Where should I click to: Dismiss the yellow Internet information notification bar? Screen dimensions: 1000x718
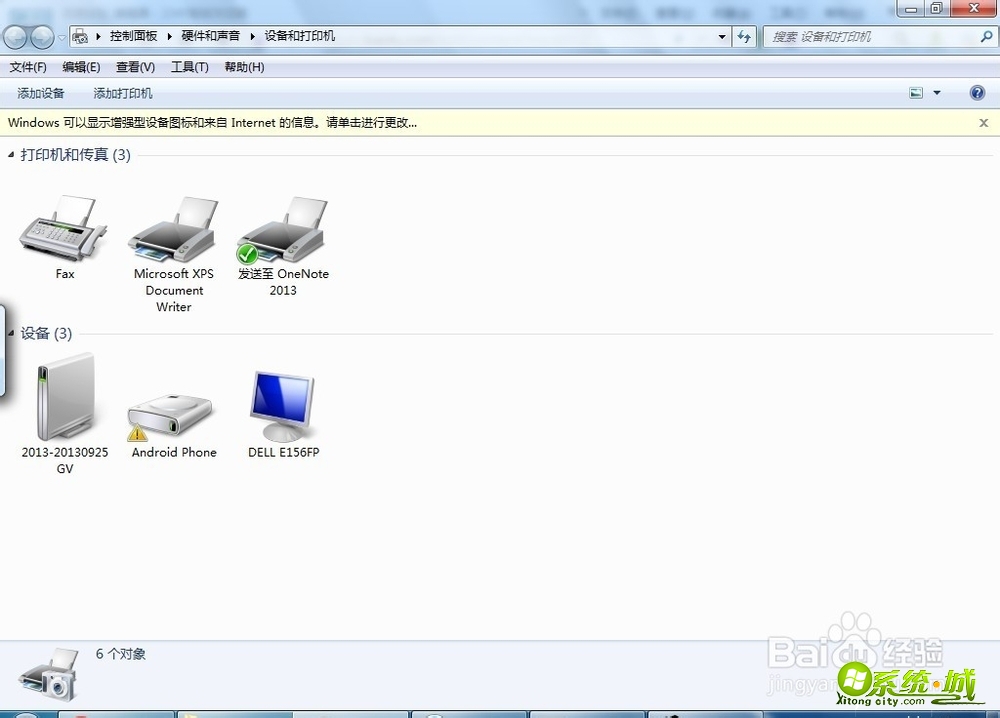[x=983, y=122]
